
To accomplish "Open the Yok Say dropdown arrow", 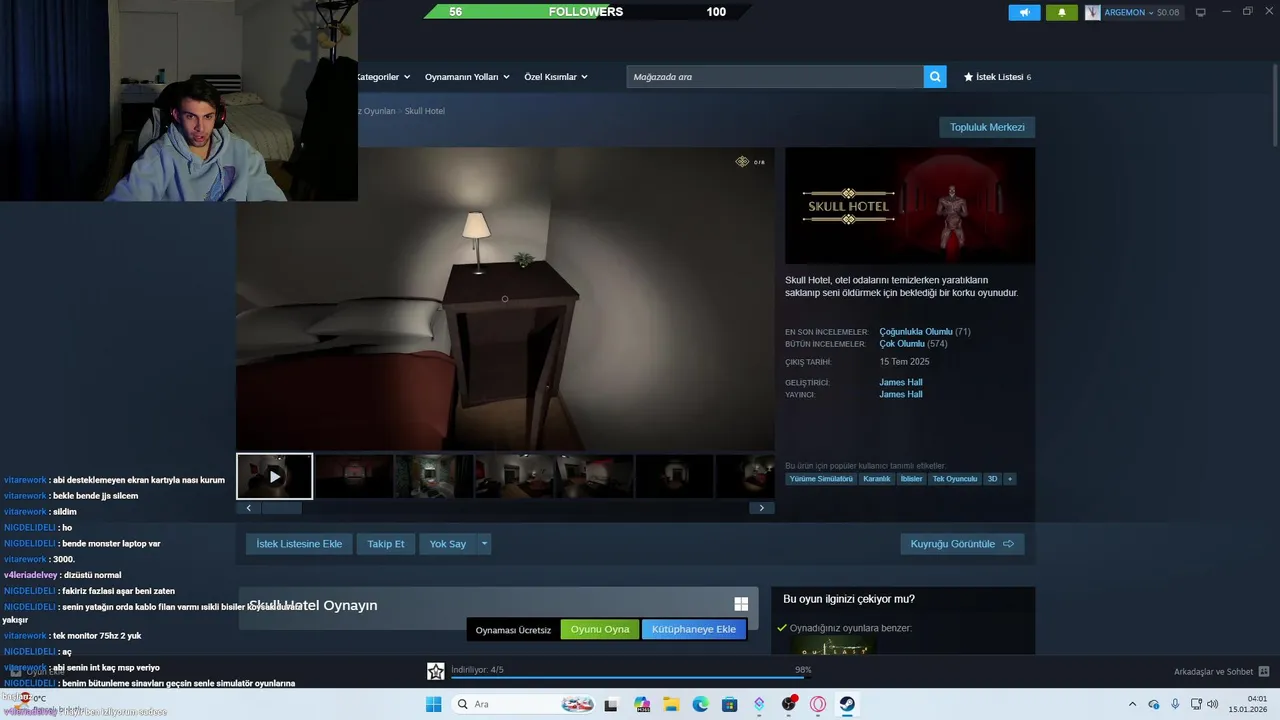I will (x=484, y=544).
